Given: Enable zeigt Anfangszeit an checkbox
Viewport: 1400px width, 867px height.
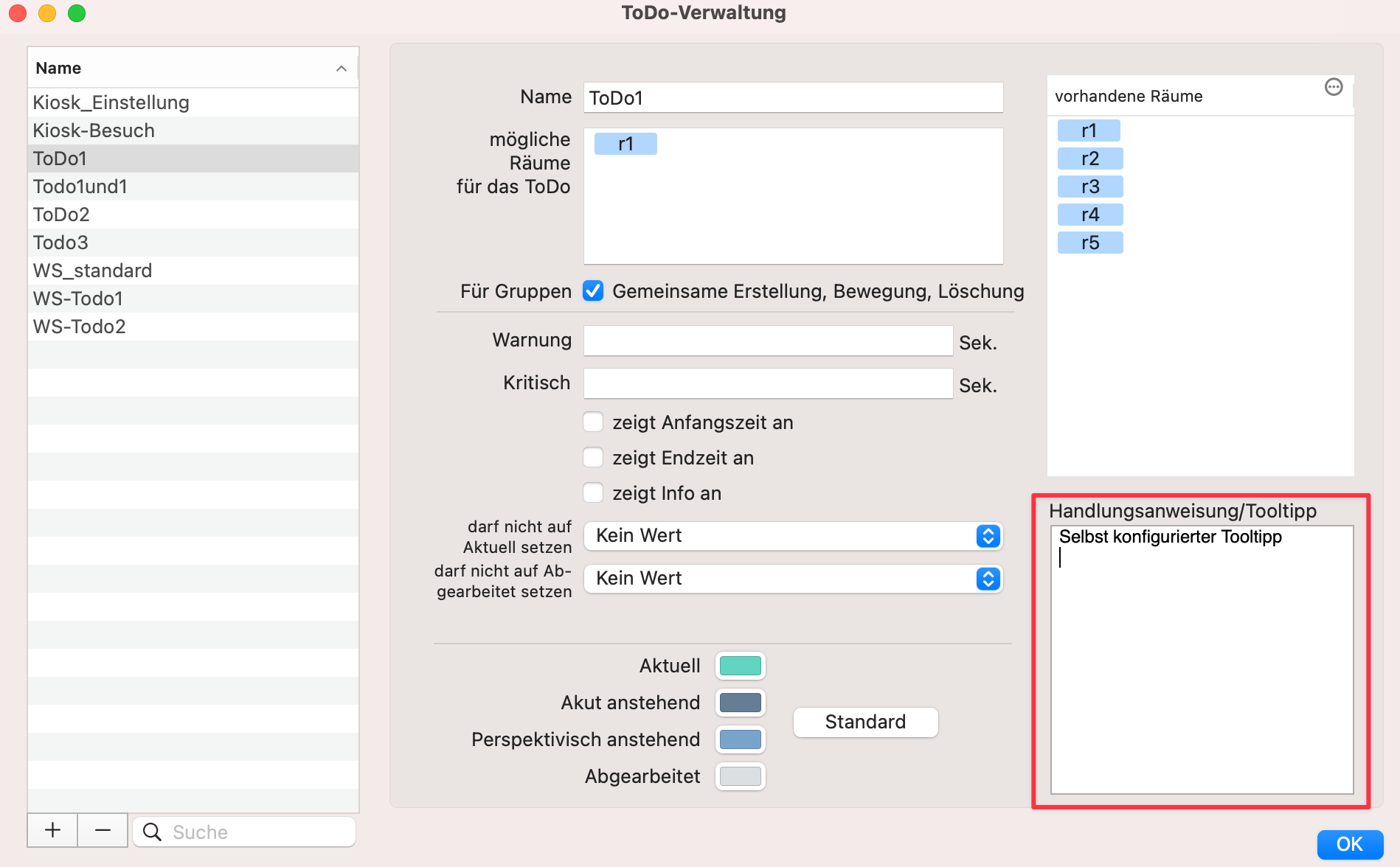Looking at the screenshot, I should (593, 422).
